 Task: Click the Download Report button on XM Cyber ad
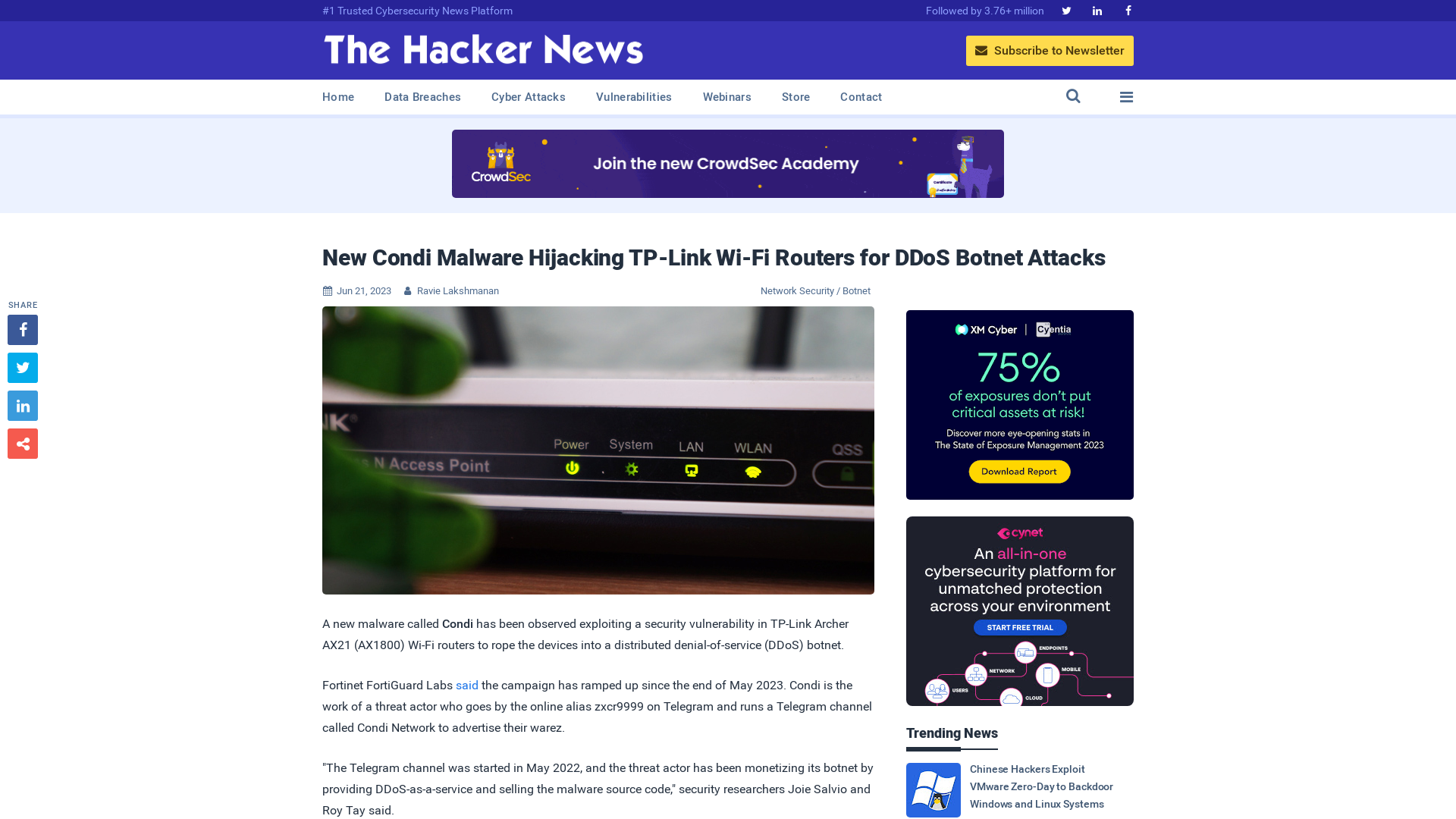pos(1020,472)
